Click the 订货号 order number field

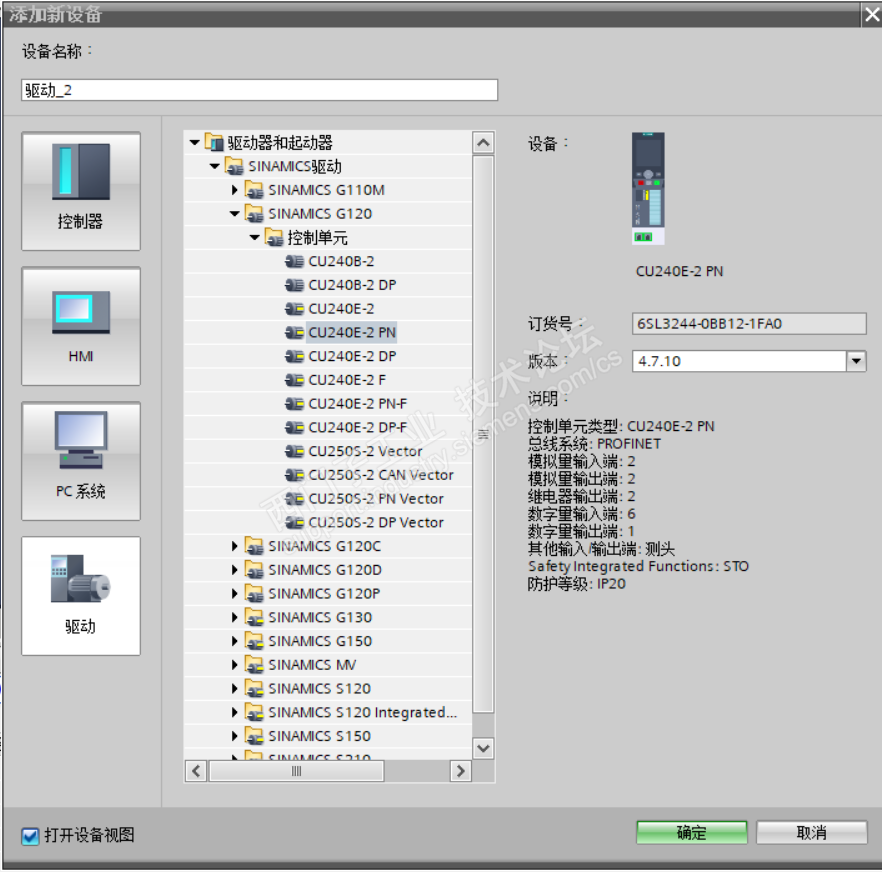[x=749, y=324]
